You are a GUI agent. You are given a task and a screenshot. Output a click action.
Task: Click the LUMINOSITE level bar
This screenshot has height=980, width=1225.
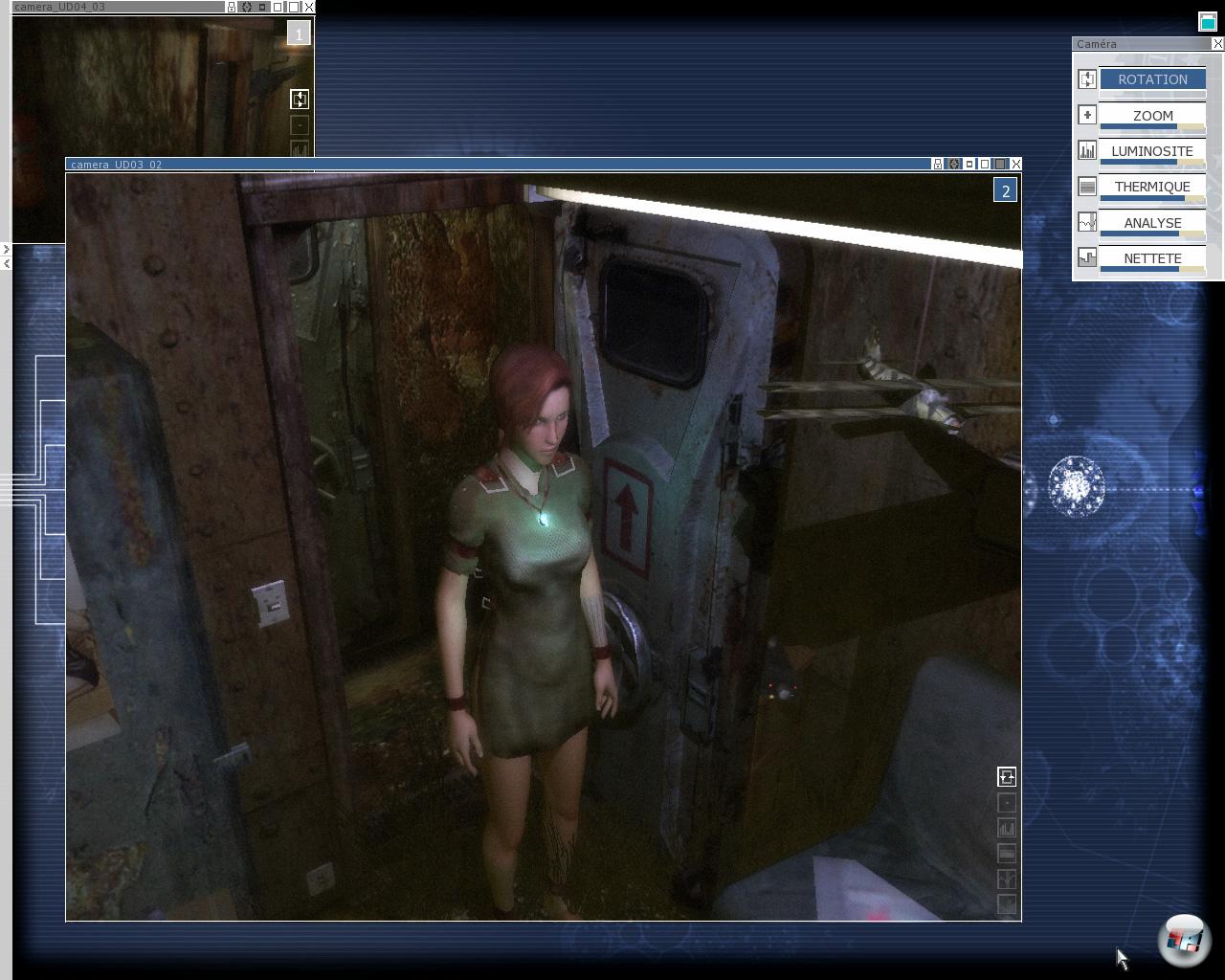1152,163
